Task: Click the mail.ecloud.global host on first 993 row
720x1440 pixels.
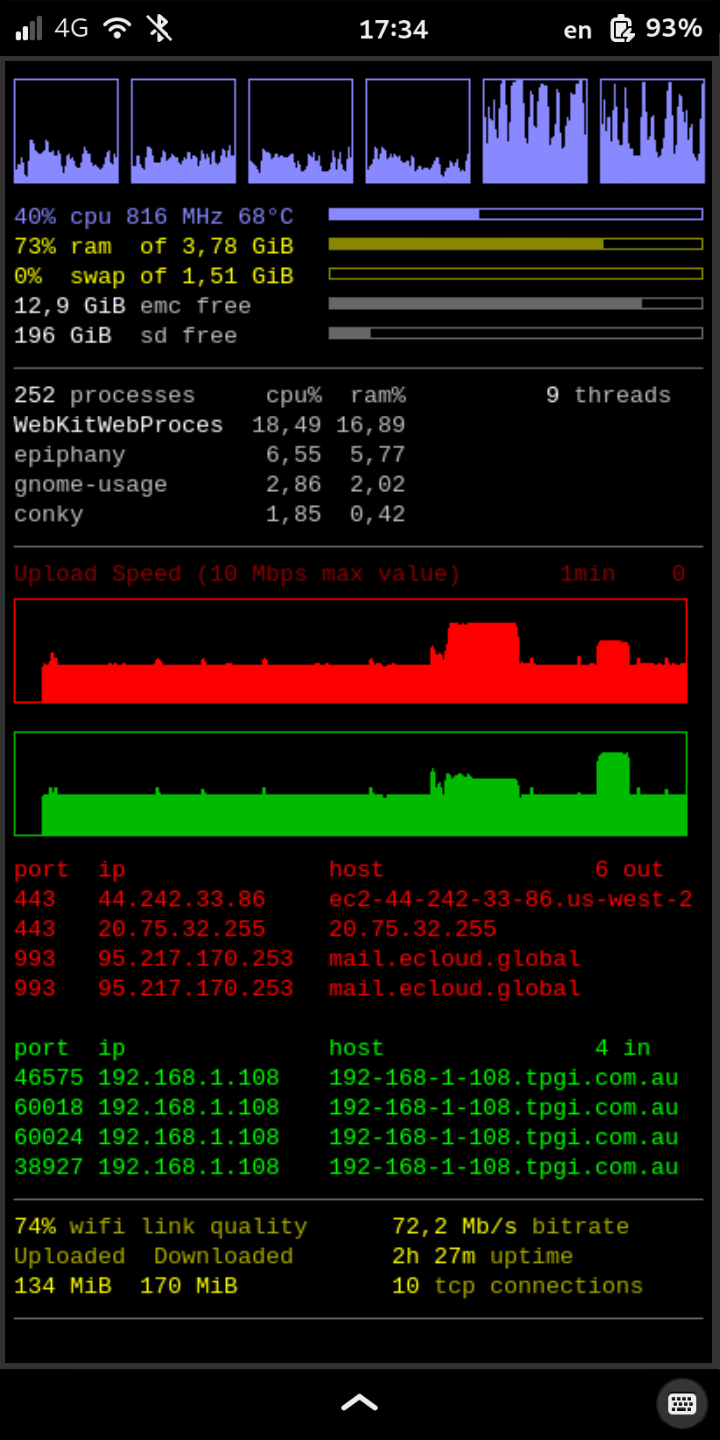Action: point(454,959)
